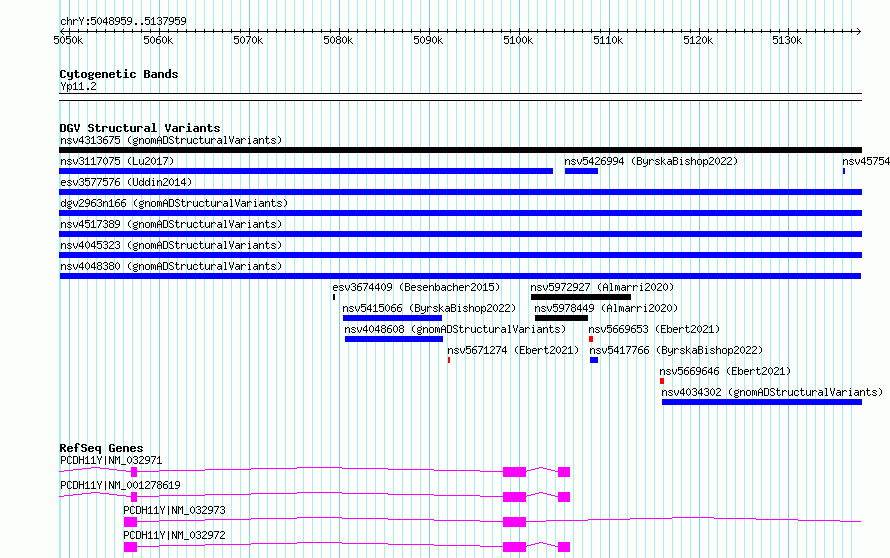This screenshot has width=890, height=558.
Task: Open nsv4048380 (gnomADStructuralVariants) label
Action: tap(171, 266)
